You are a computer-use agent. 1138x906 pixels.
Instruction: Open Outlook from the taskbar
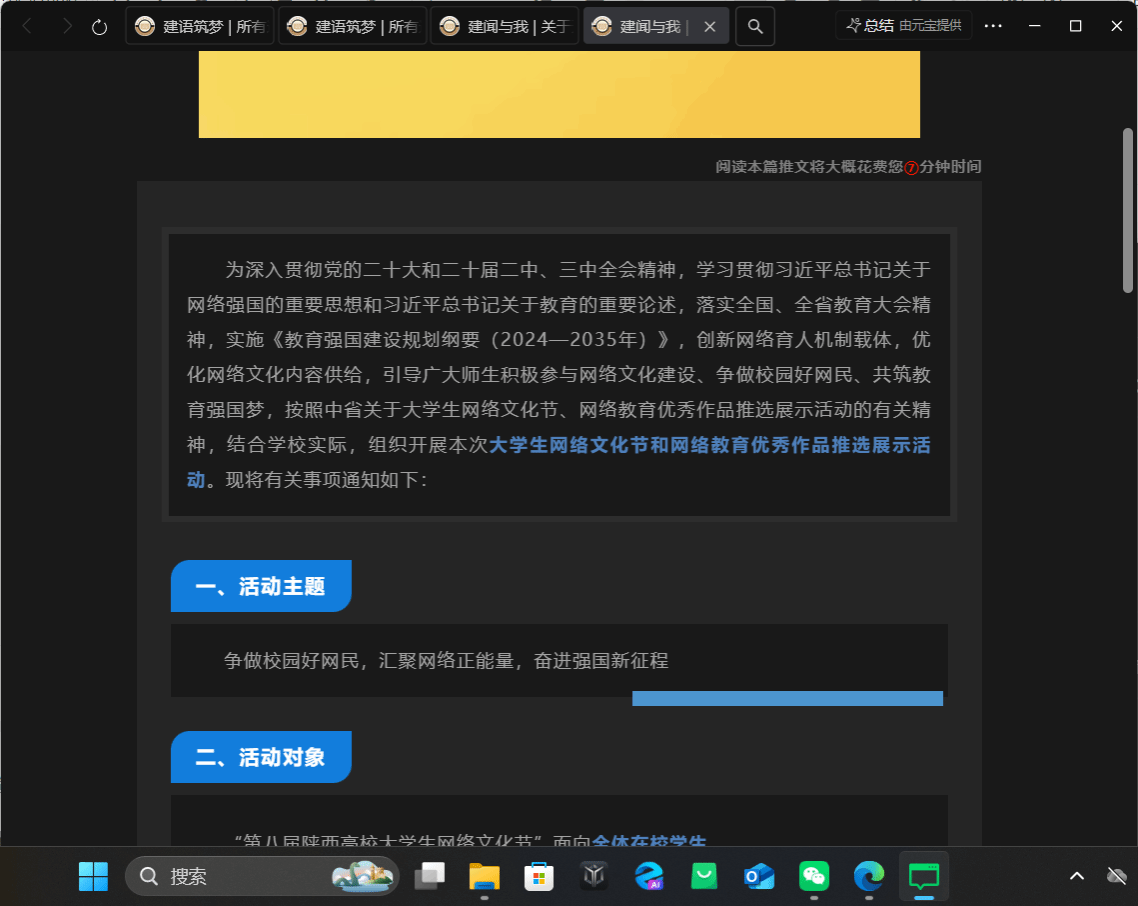tap(759, 876)
